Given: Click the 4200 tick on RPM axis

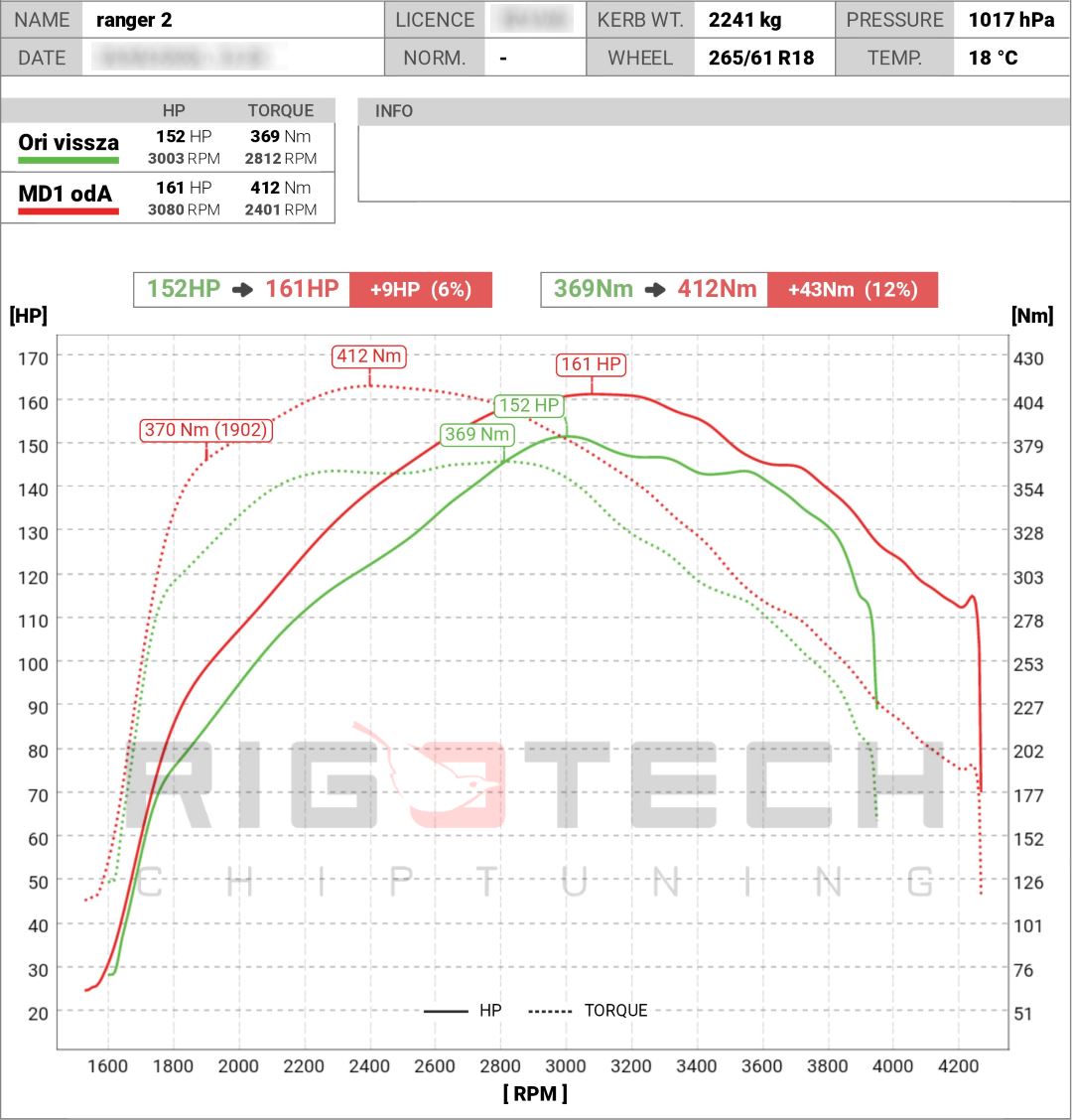Looking at the screenshot, I should (x=958, y=1066).
